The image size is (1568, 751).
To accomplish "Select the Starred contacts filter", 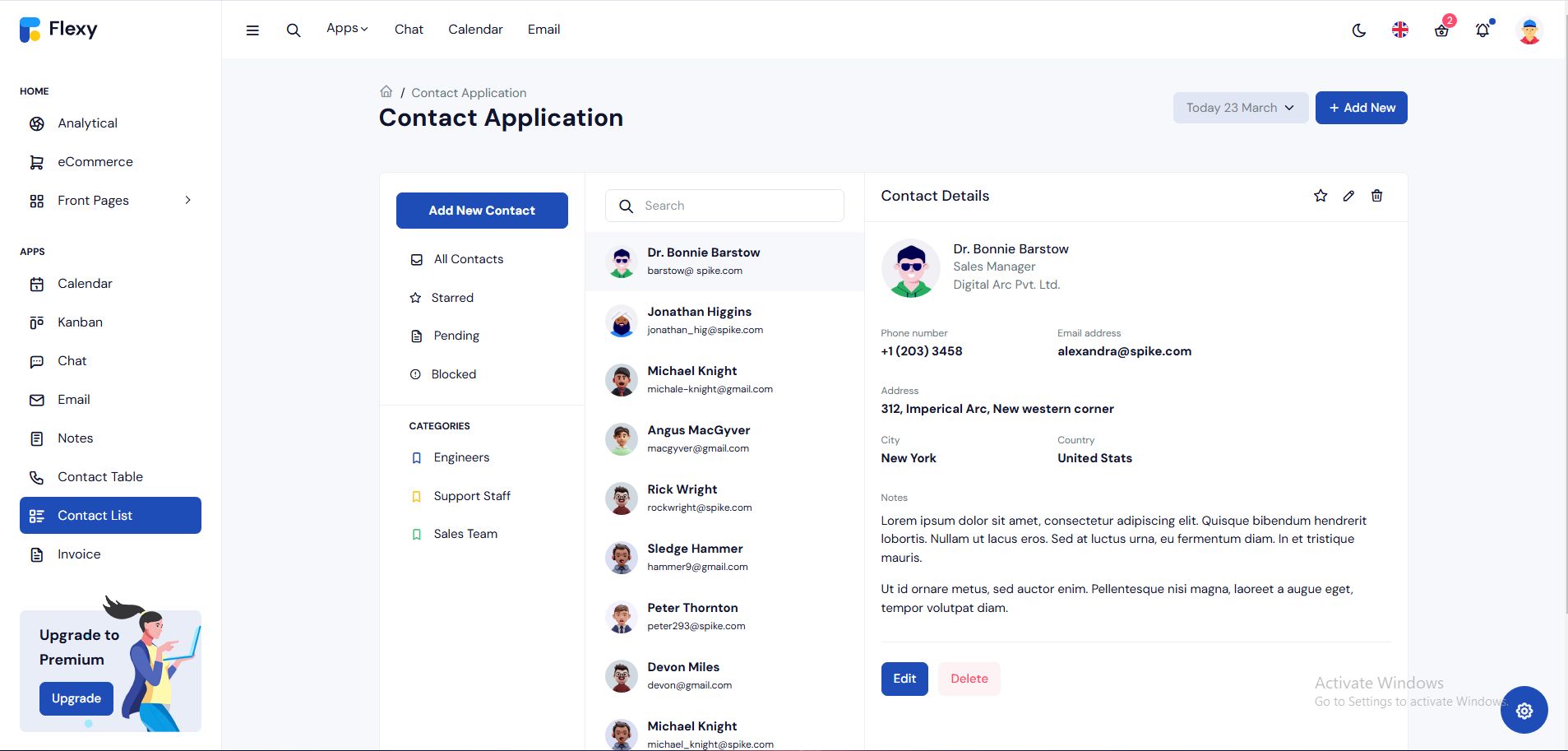I will [x=451, y=298].
